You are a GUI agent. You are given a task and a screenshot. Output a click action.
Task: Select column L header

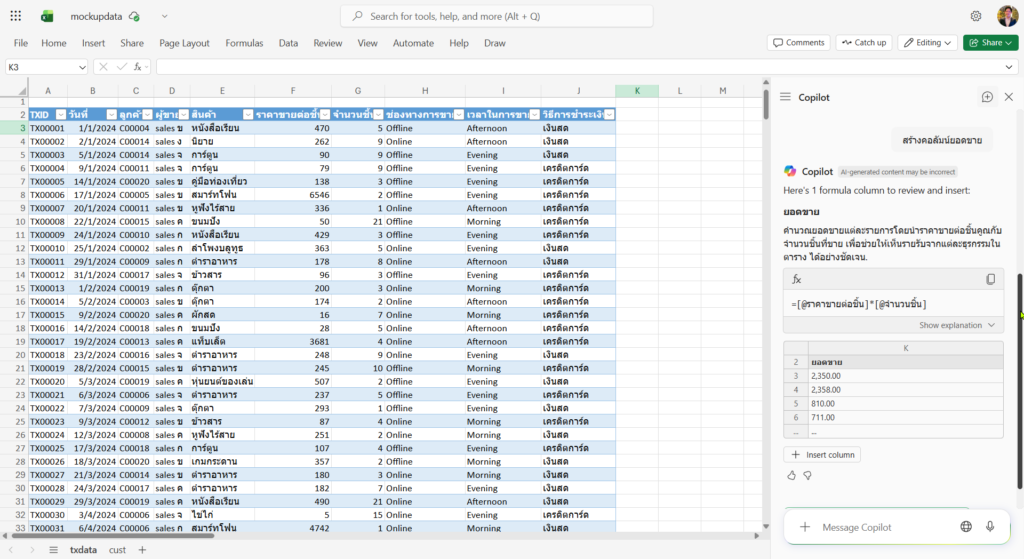pos(680,91)
